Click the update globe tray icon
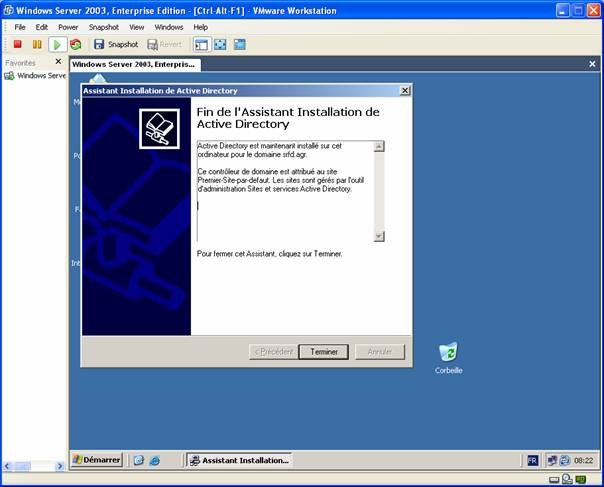 click(x=565, y=460)
